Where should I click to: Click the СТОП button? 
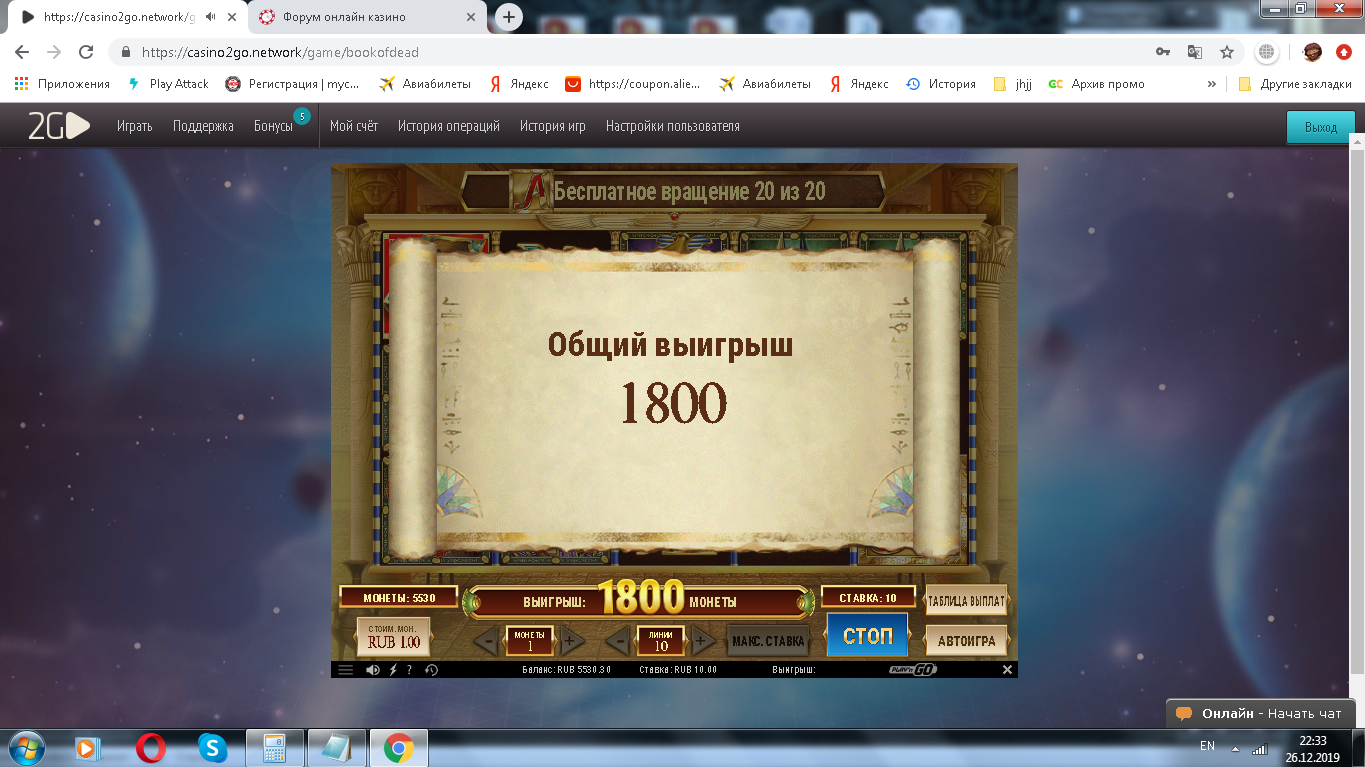pos(867,636)
